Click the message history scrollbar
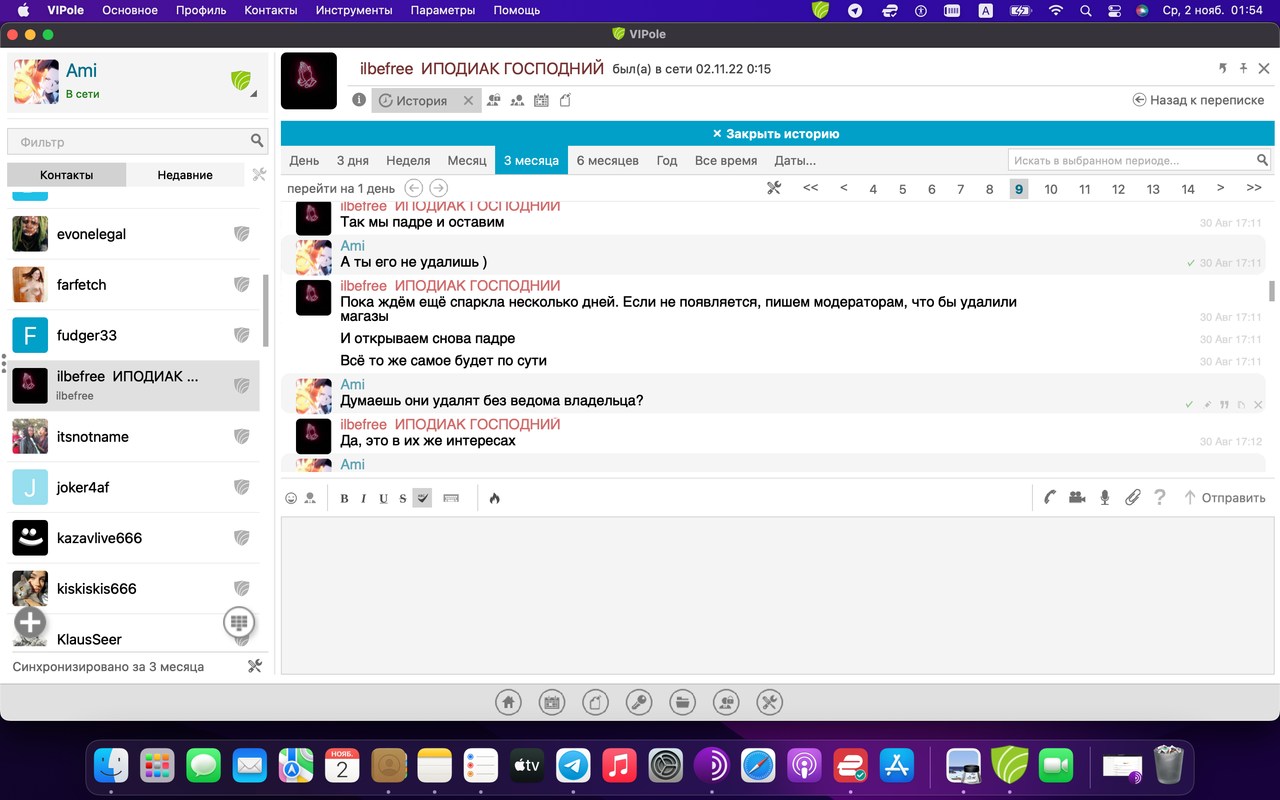The width and height of the screenshot is (1280, 800). coord(1272,290)
